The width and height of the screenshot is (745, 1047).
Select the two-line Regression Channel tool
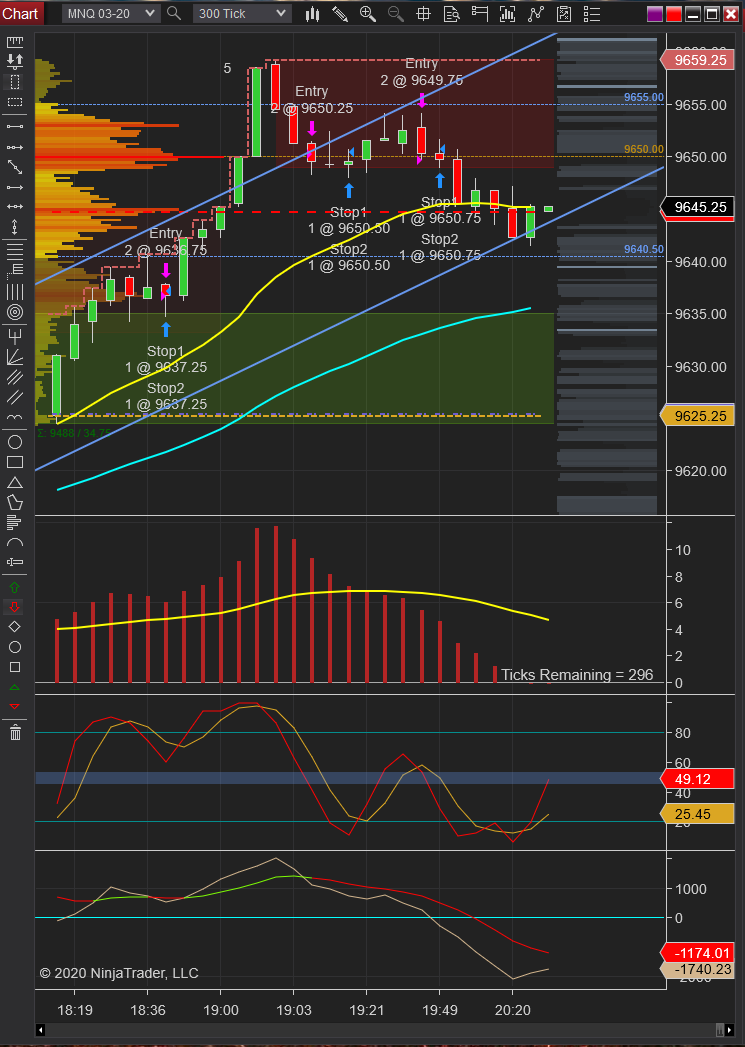click(x=15, y=397)
